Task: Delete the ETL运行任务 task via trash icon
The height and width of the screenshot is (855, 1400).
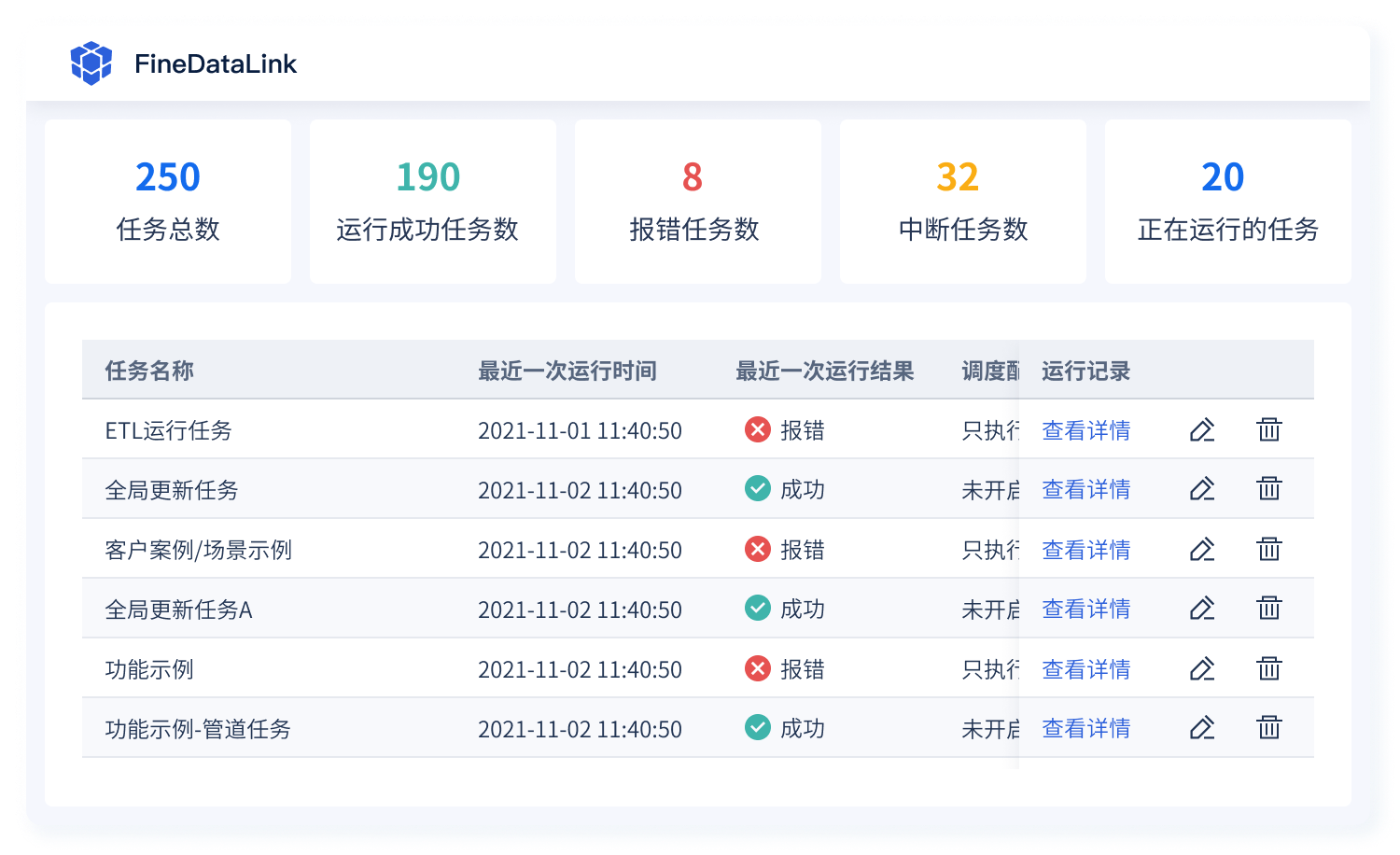Action: 1268,430
